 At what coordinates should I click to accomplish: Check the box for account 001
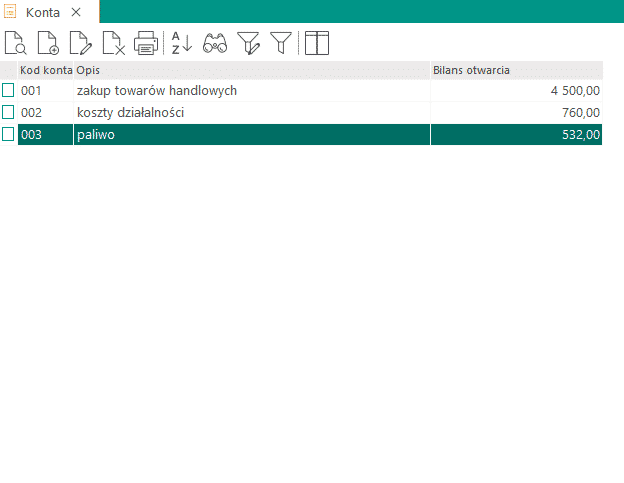pos(8,90)
